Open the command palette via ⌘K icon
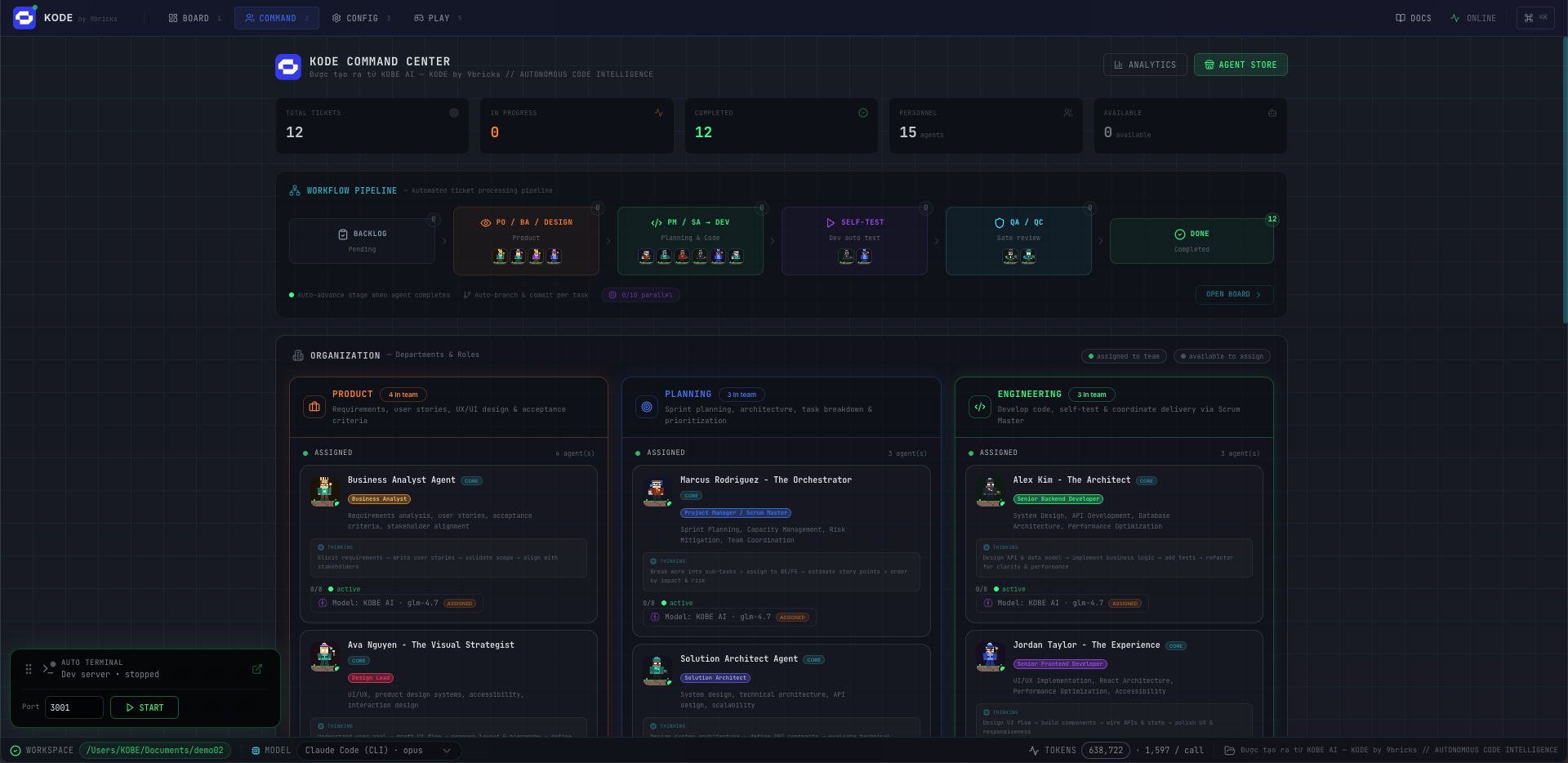 pyautogui.click(x=1535, y=17)
